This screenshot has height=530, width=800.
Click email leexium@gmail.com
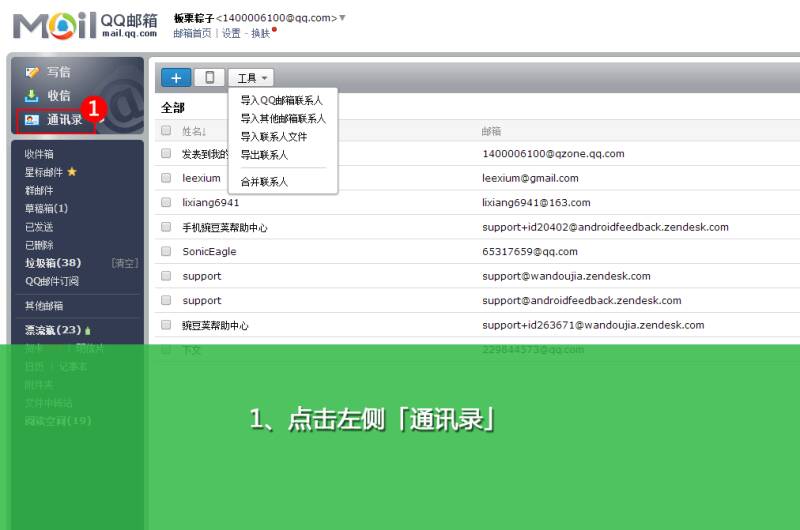tap(530, 178)
